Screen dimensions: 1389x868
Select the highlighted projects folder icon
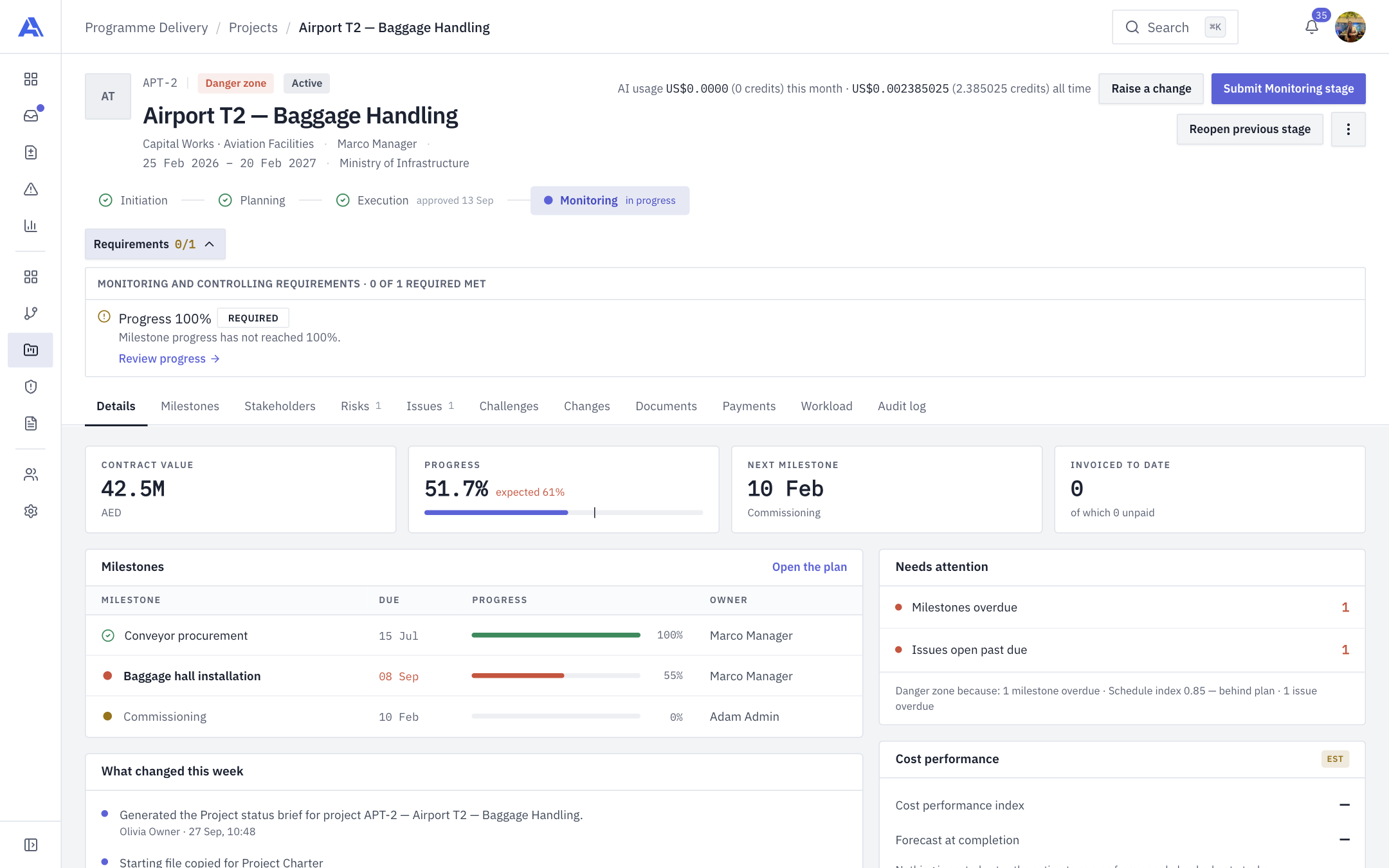(31, 350)
